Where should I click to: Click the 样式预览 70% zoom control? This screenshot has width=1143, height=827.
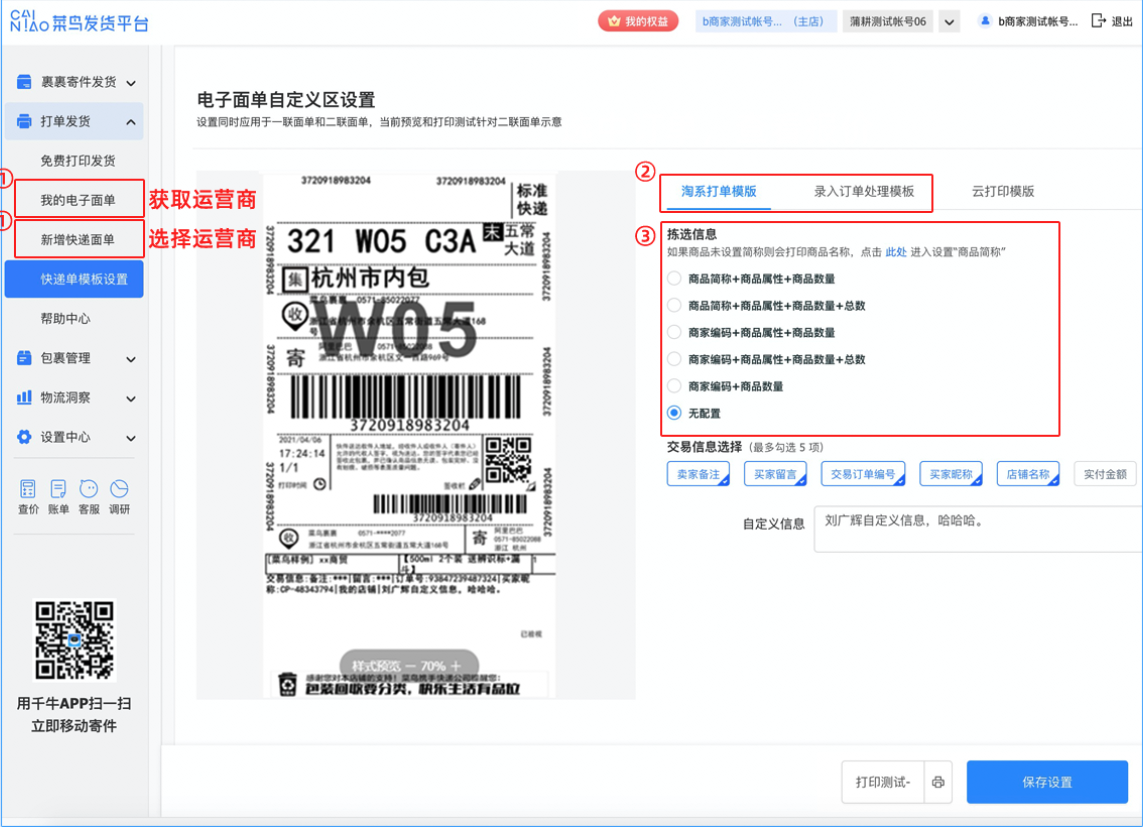(409, 665)
